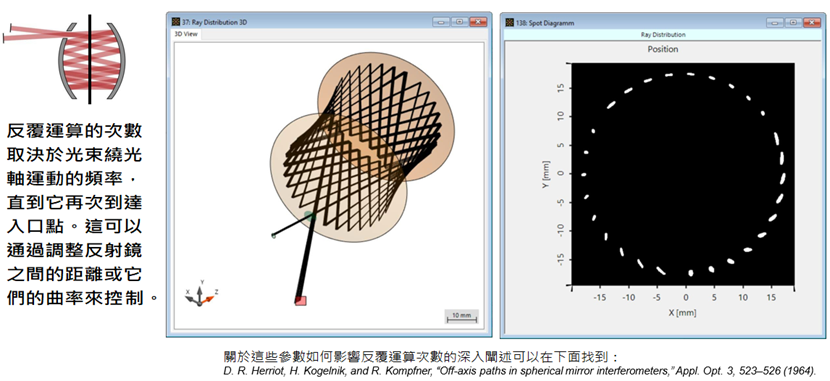Maximize the Spot Diagramm window

[792, 22]
